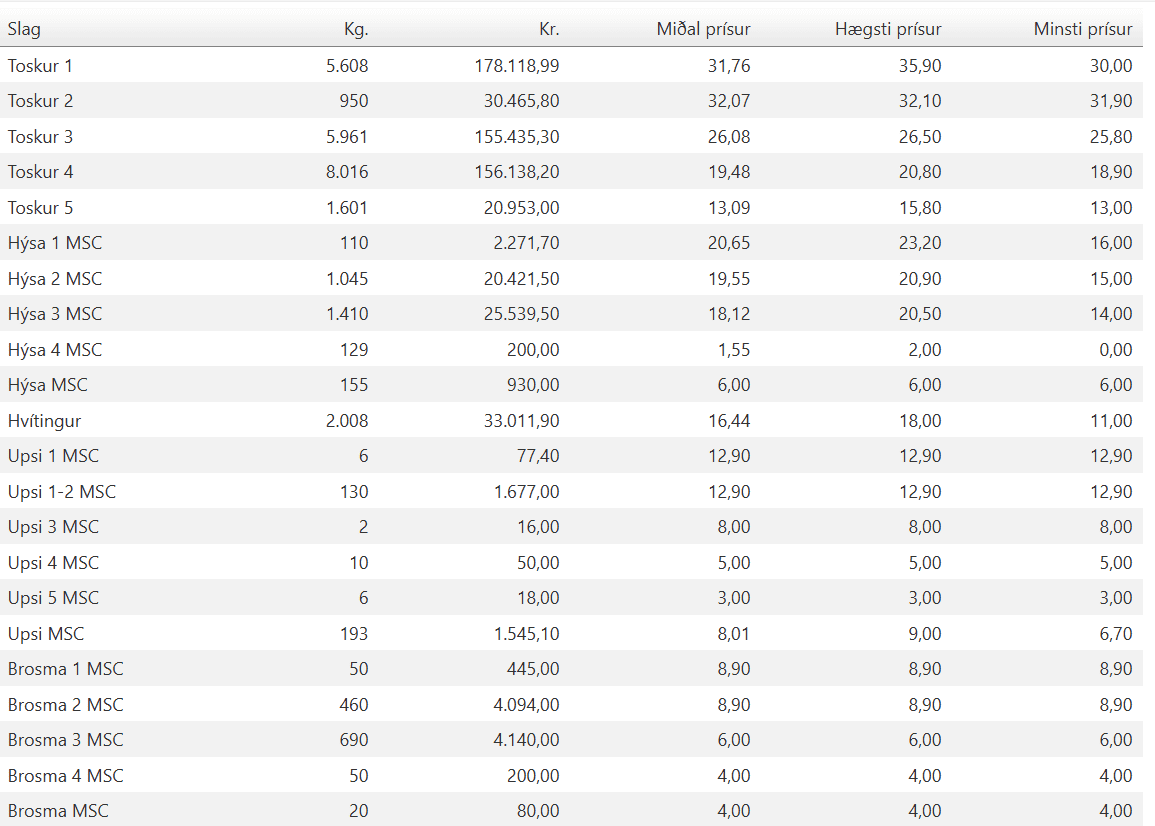
Task: Click the 8.016 Kg. cell
Action: [x=347, y=172]
